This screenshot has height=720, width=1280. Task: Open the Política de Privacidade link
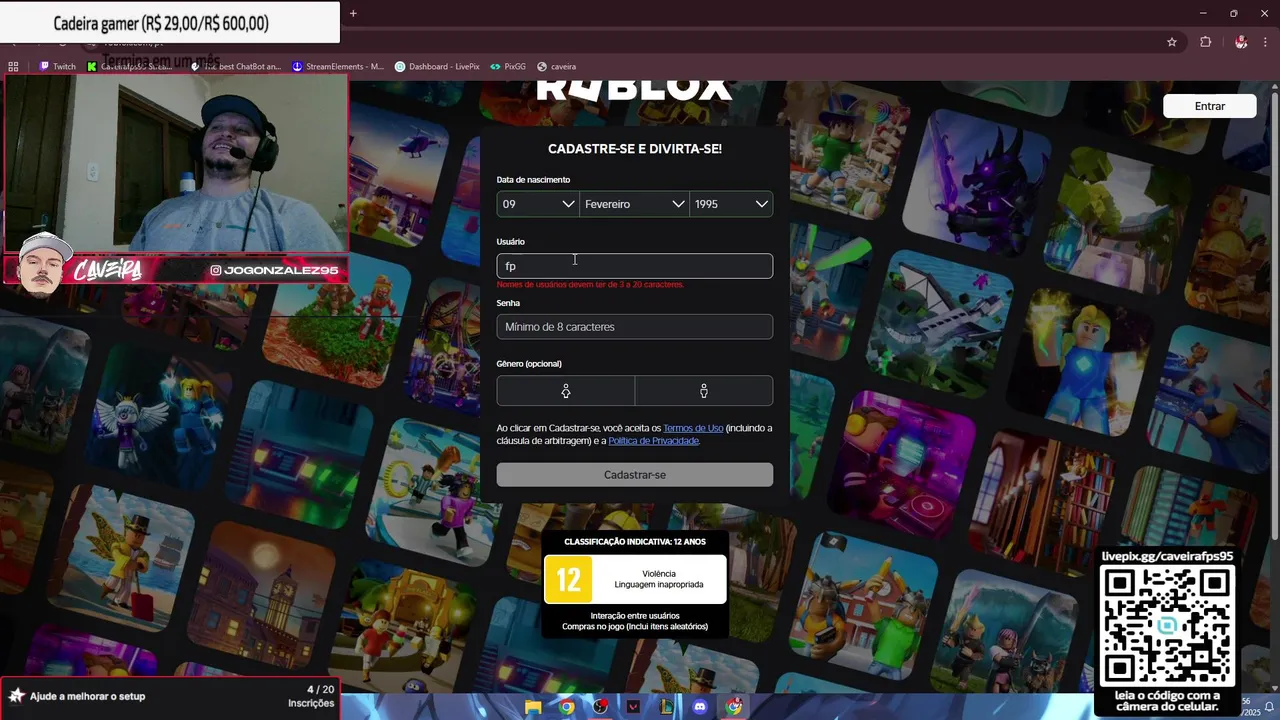click(x=653, y=441)
